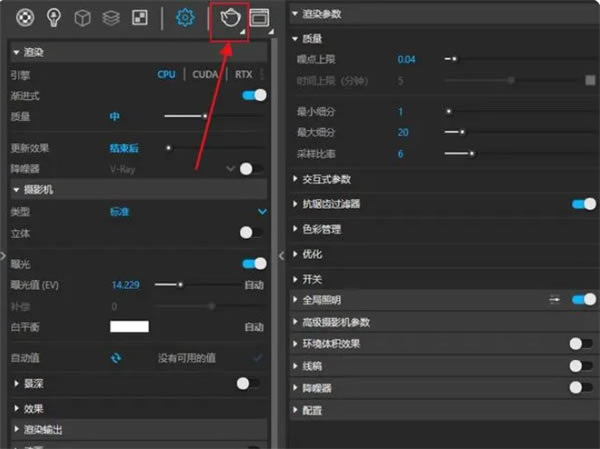Toggle the 曝光 exposure switch
Screen dimensions: 600x449
pos(254,263)
